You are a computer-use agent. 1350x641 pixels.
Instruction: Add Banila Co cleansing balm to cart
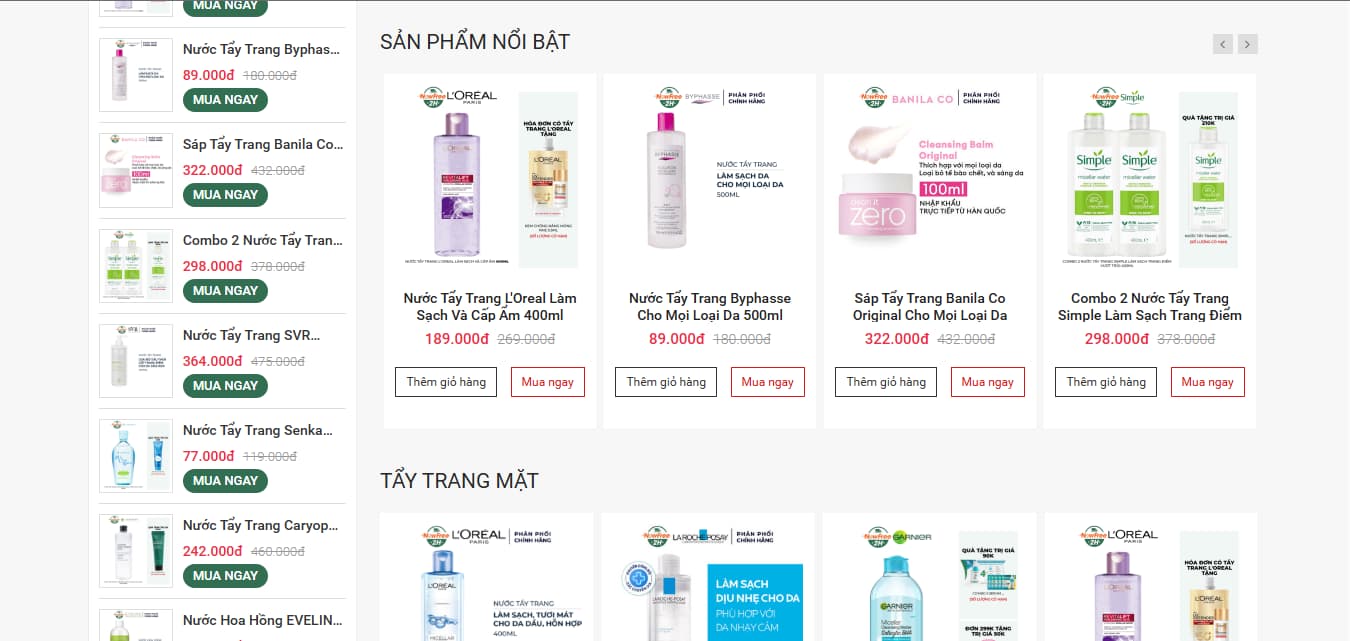886,382
